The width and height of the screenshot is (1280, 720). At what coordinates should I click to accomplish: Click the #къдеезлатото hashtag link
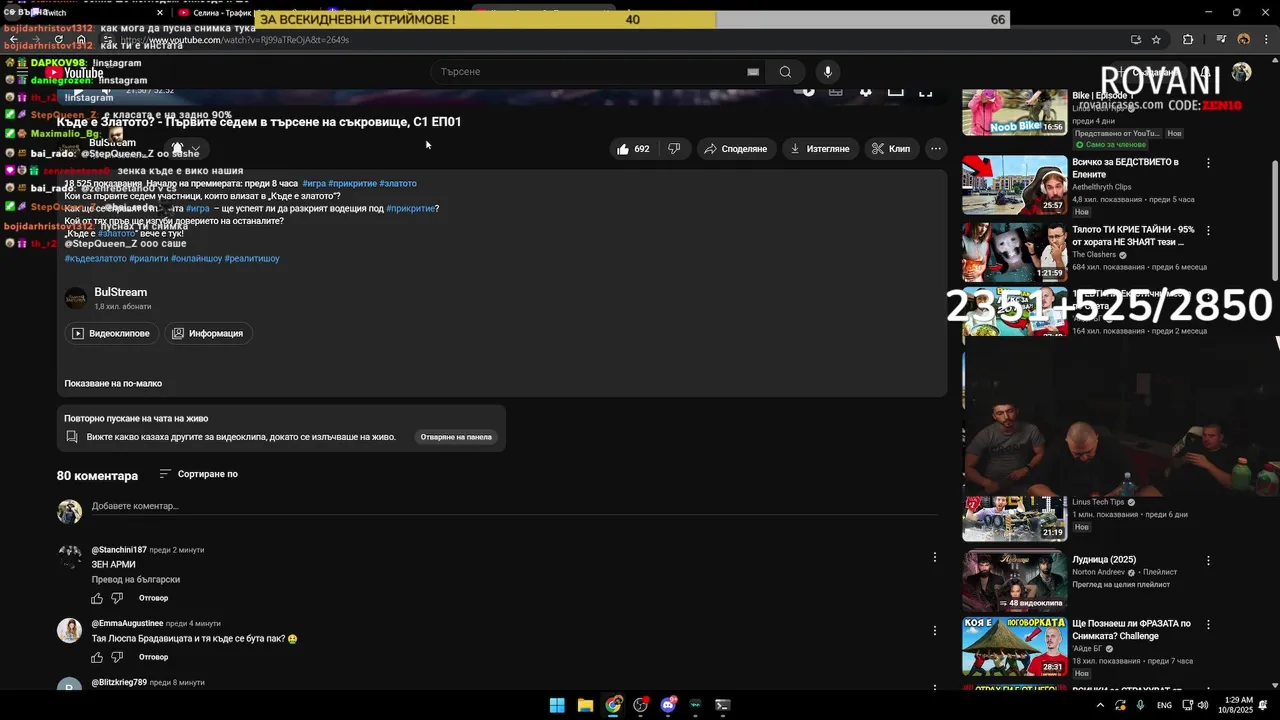[96, 259]
